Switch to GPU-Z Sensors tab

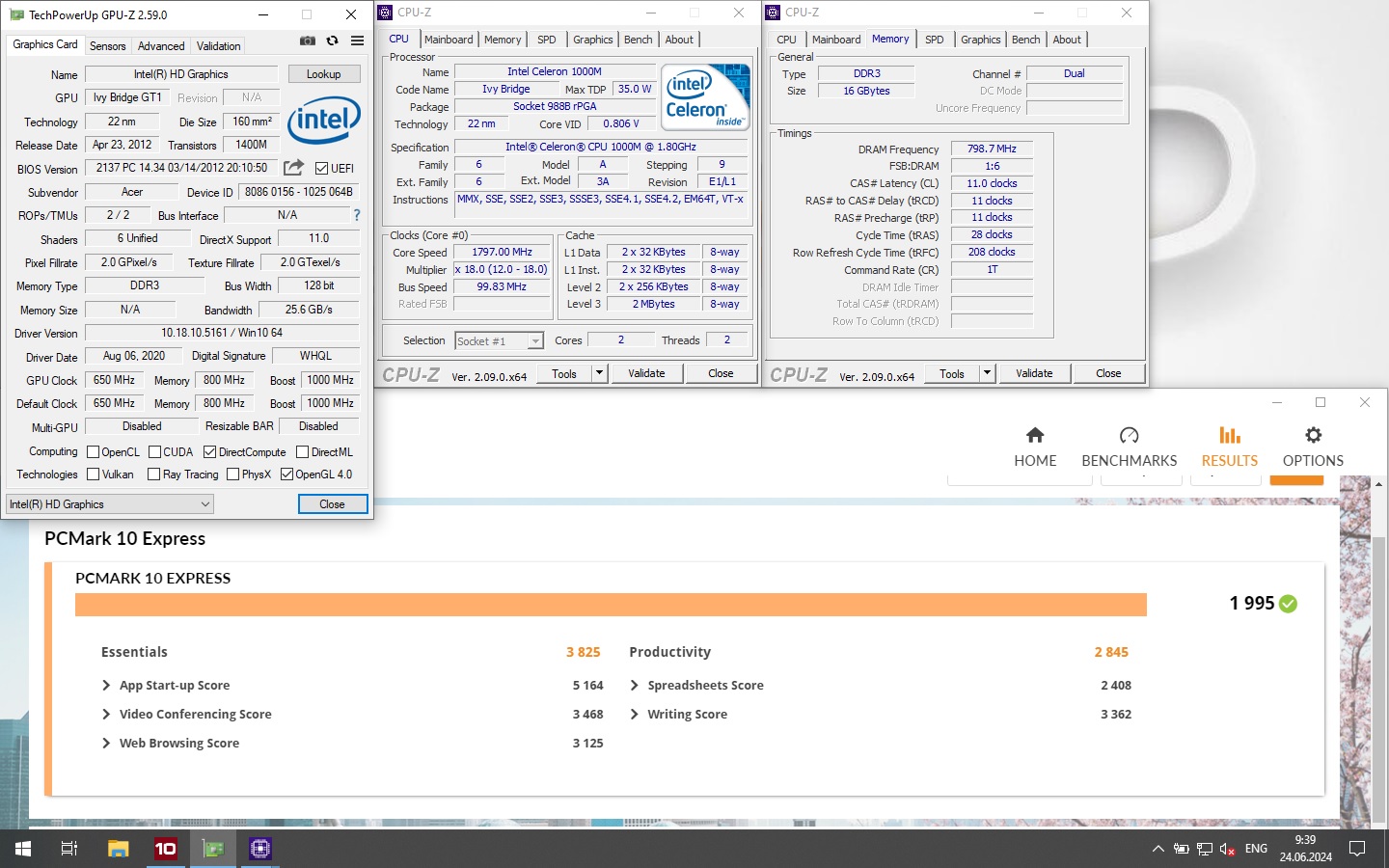pyautogui.click(x=107, y=46)
